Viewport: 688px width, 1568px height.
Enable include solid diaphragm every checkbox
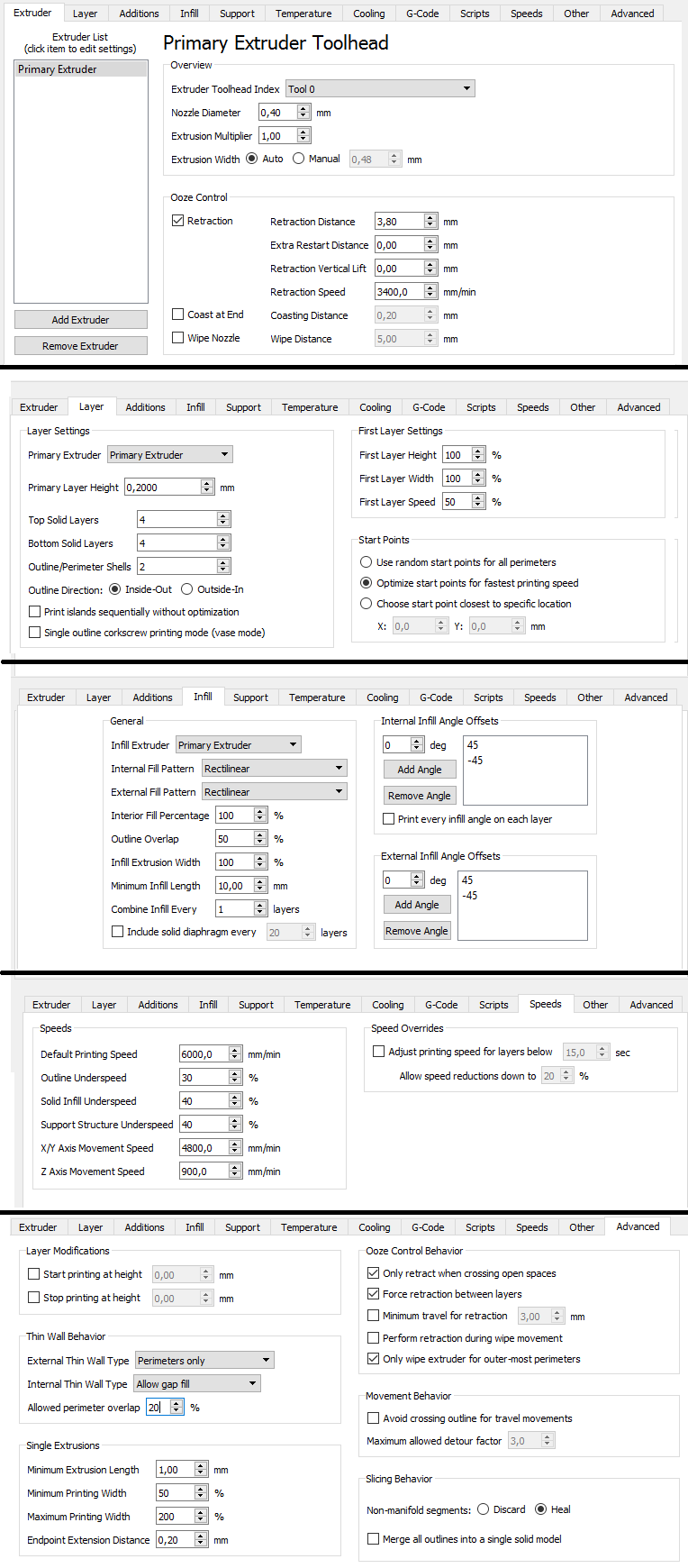pyautogui.click(x=118, y=932)
